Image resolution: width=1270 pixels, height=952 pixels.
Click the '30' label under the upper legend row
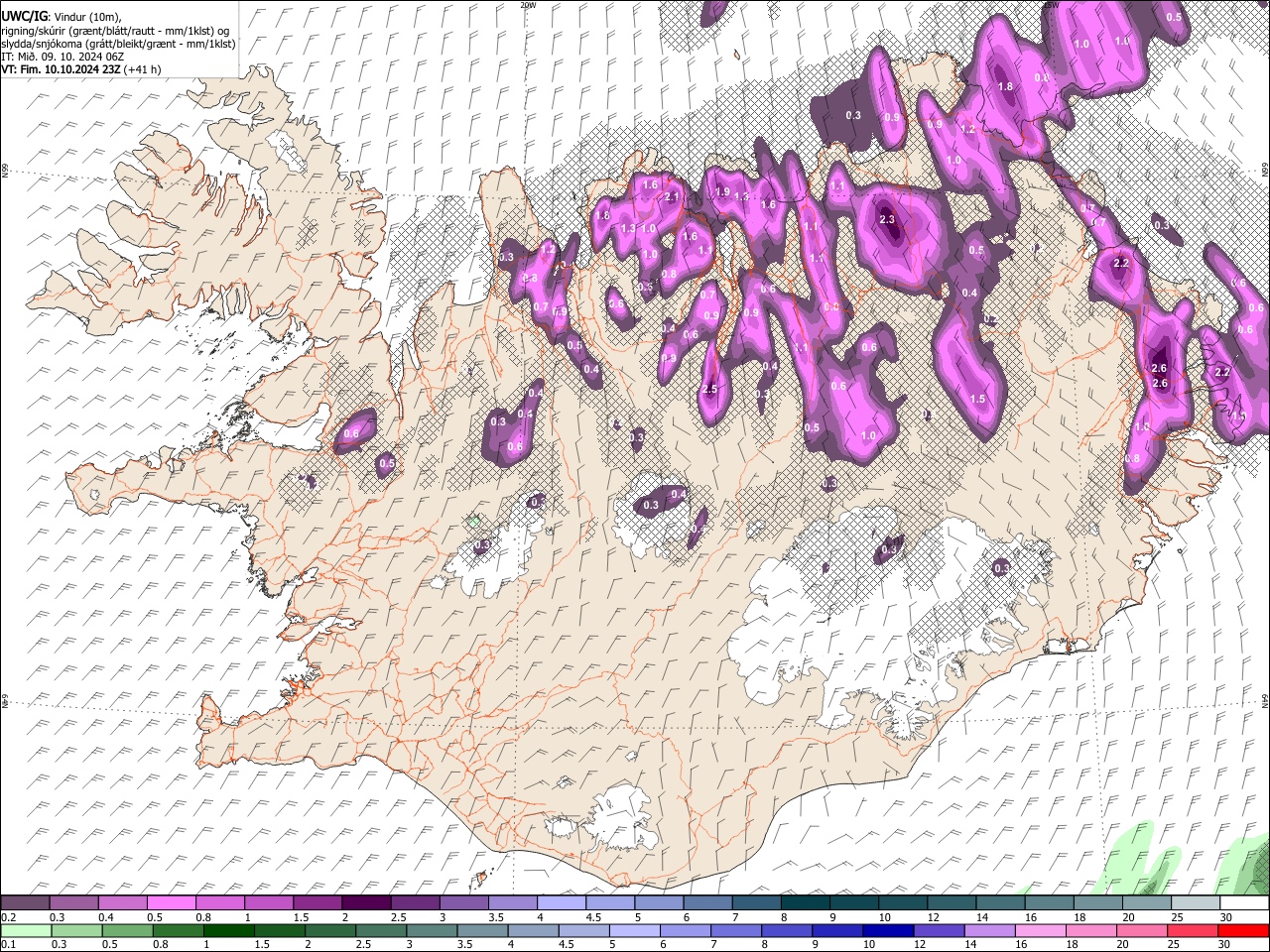click(1226, 917)
